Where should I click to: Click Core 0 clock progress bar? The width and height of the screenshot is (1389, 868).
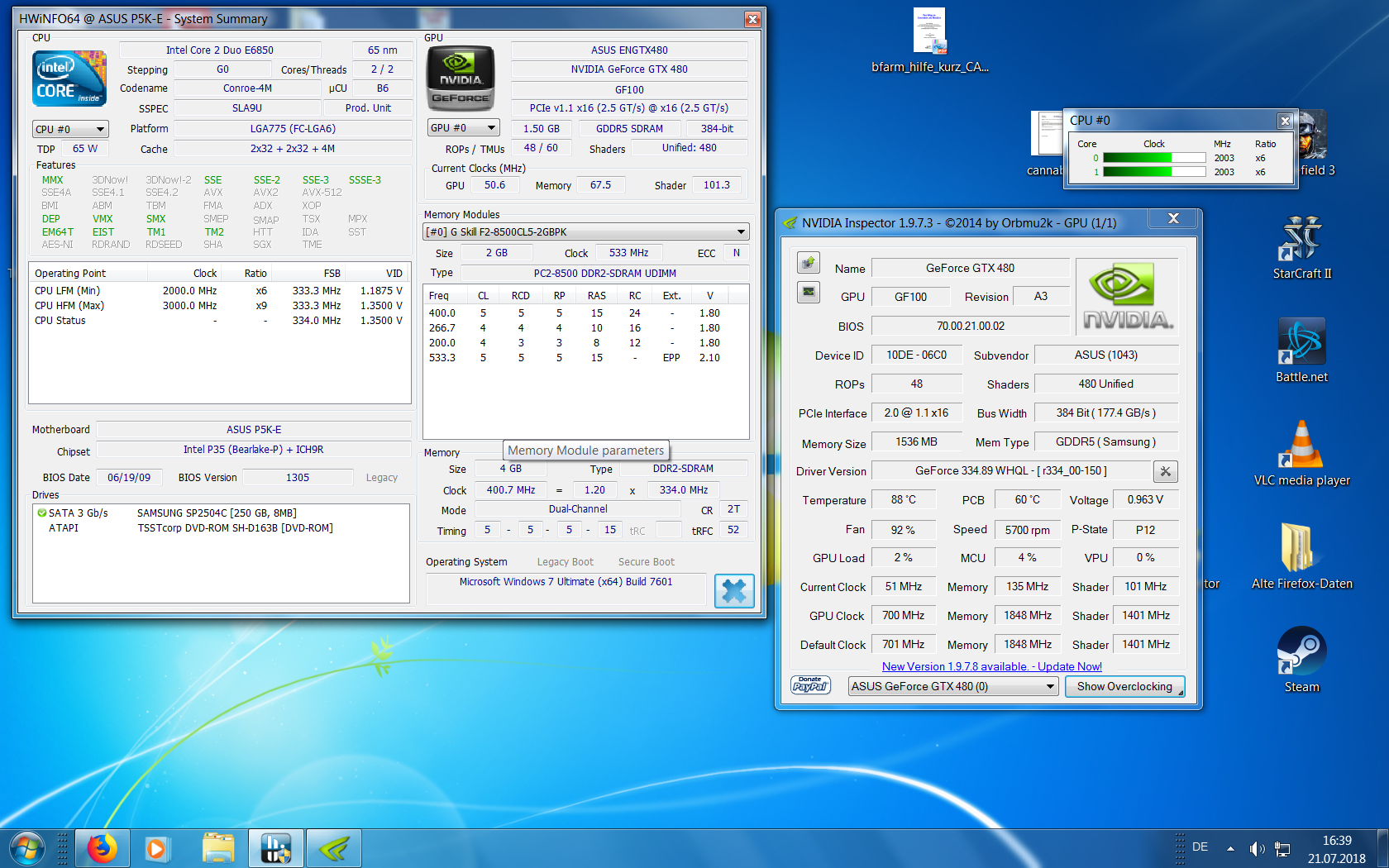point(1155,158)
